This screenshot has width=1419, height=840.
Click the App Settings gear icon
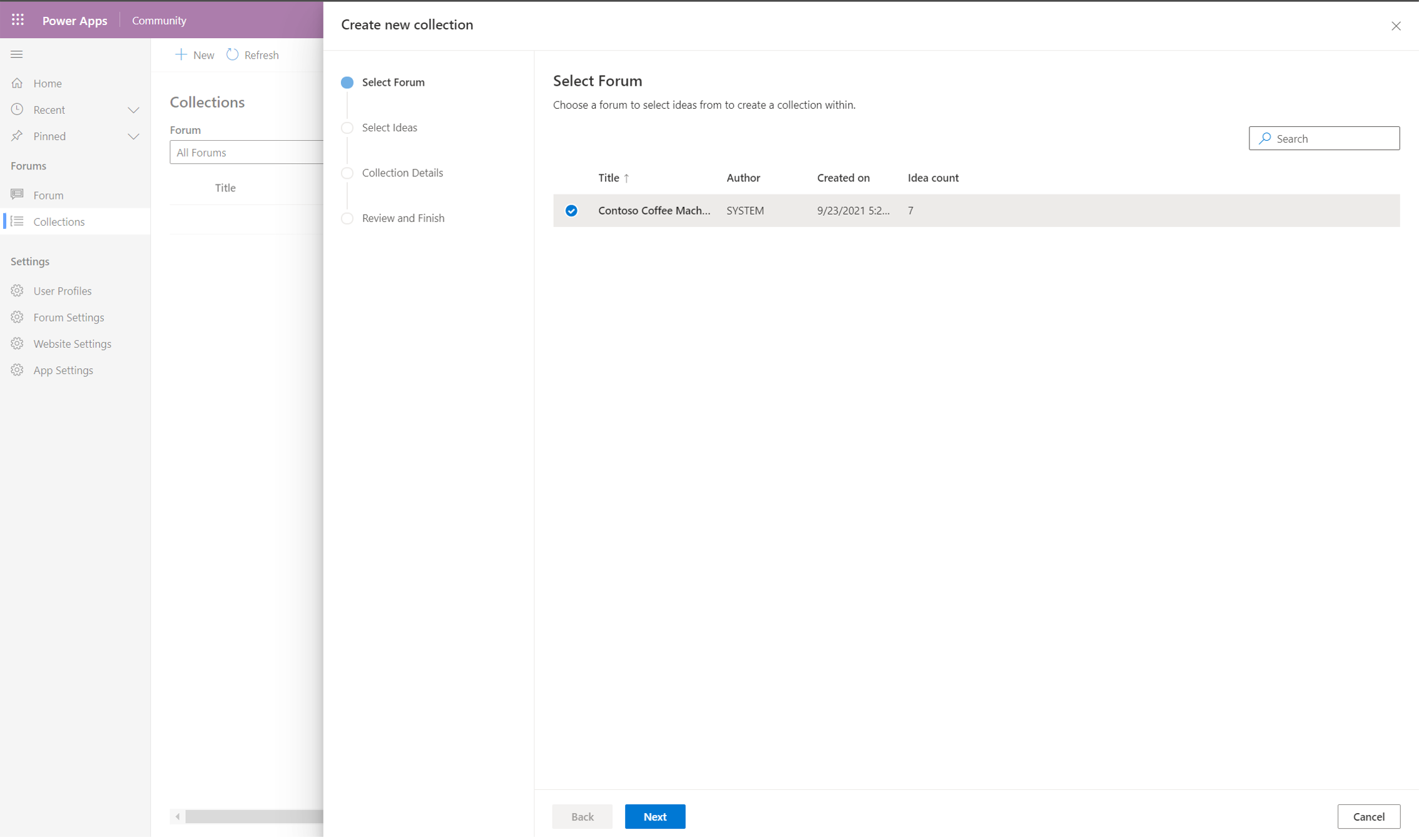pyautogui.click(x=17, y=370)
